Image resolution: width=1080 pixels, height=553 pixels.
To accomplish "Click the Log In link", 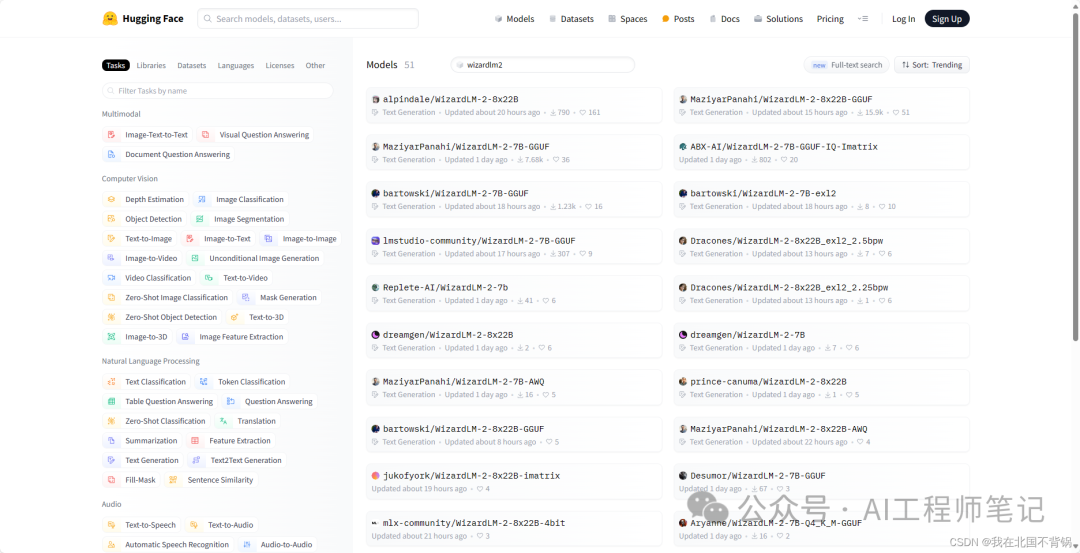I will click(904, 19).
